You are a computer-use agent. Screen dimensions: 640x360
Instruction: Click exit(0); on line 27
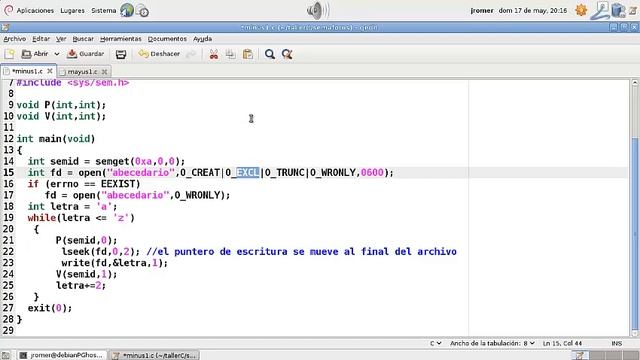coord(50,308)
